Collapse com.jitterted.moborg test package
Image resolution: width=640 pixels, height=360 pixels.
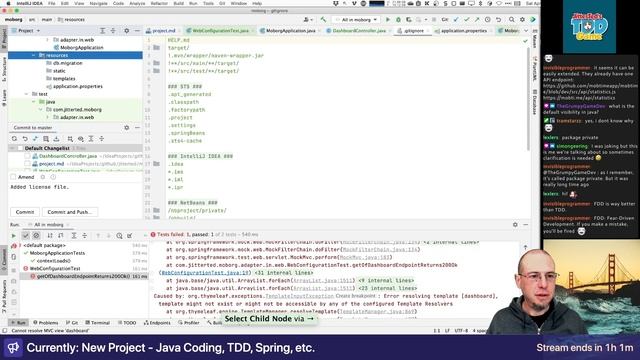pos(40,109)
